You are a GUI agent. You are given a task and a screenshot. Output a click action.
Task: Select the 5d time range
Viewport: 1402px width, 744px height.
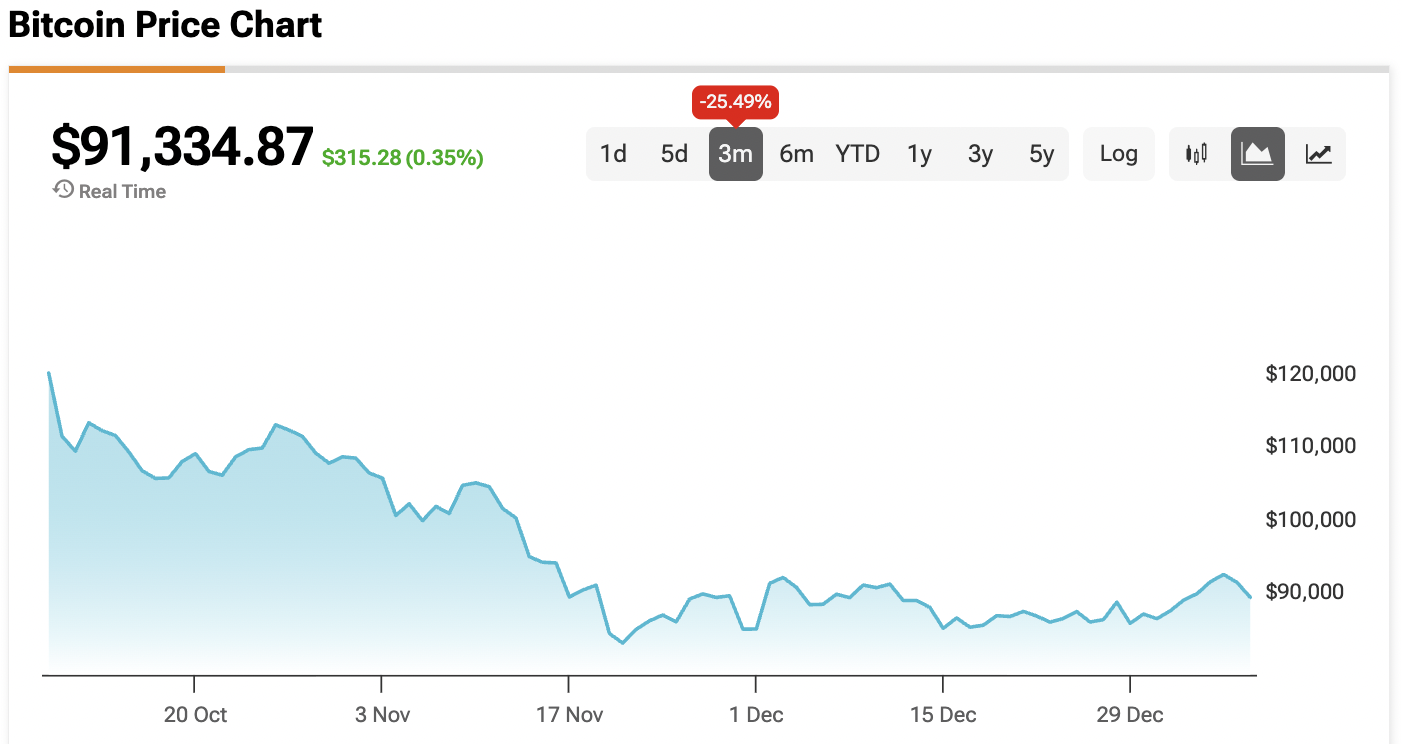tap(674, 154)
